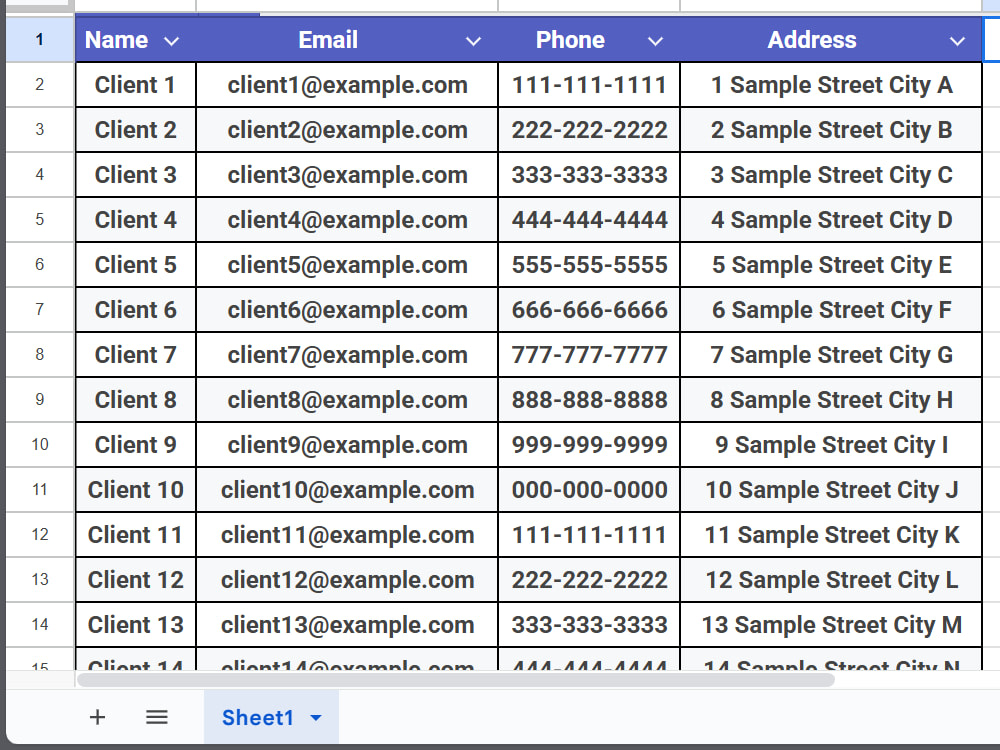Select cell Client 4
Screen dimensions: 1000x750
point(135,219)
